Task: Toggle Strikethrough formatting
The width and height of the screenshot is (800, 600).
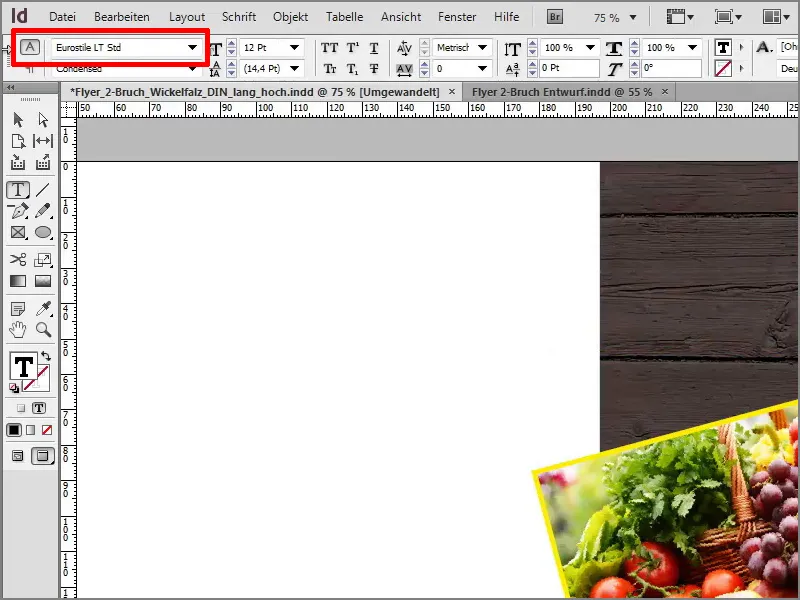Action: 374,68
